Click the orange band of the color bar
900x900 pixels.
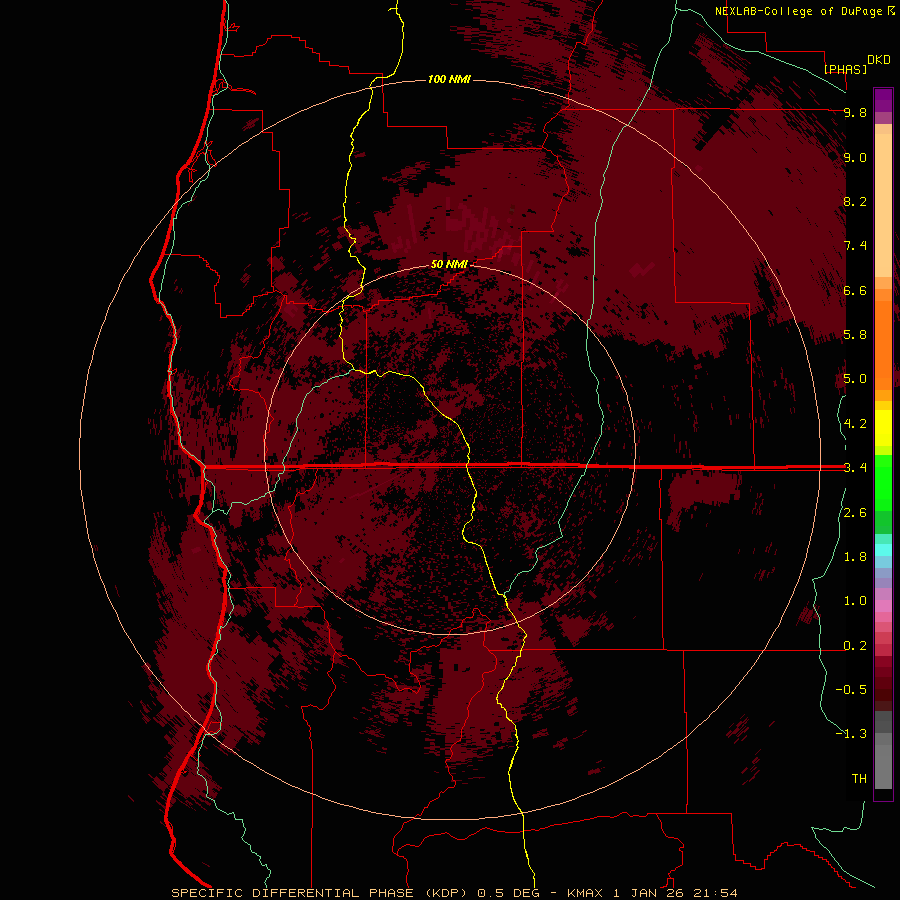[x=883, y=344]
